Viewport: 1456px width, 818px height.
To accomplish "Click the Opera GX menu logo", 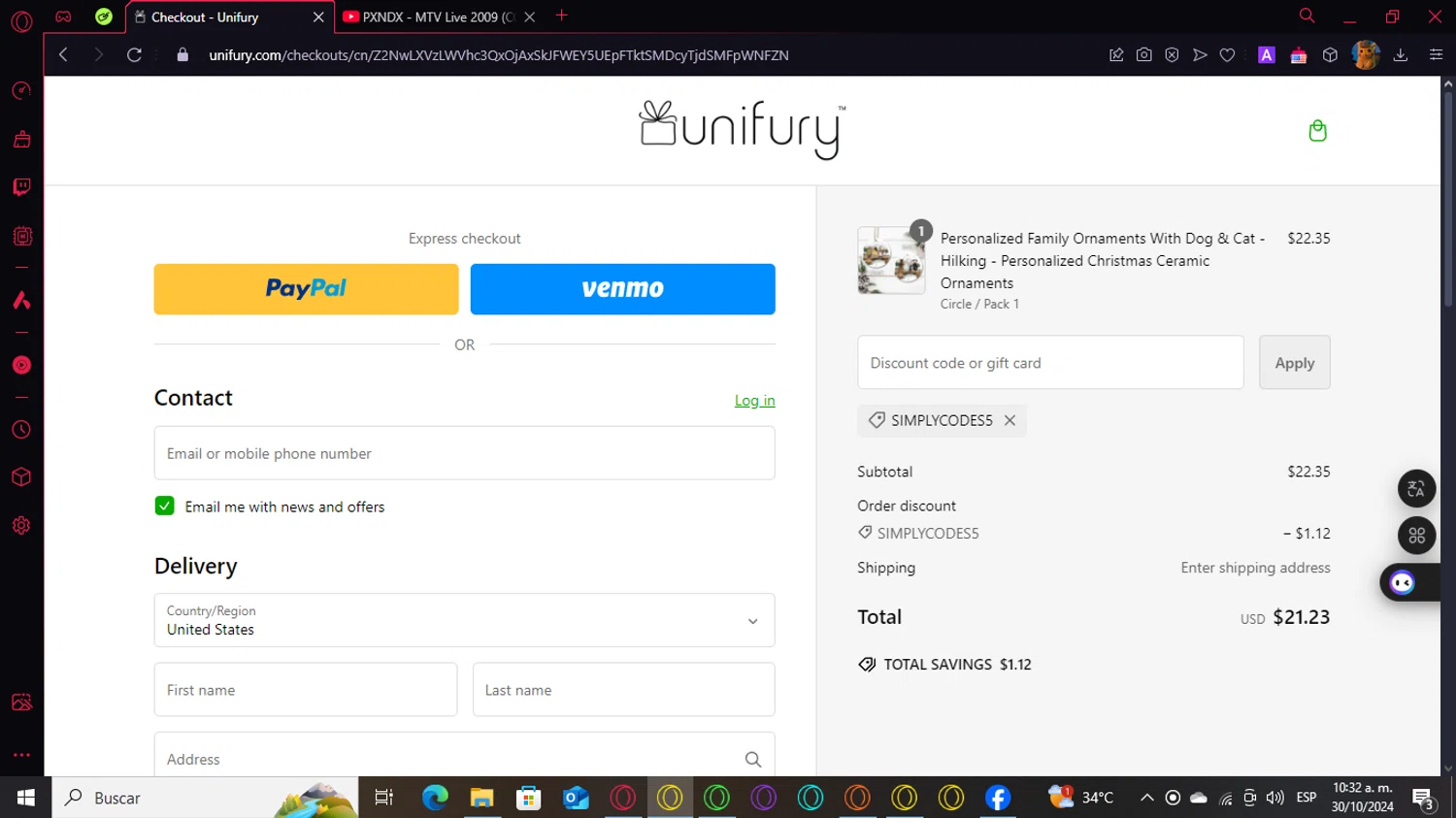I will [21, 20].
